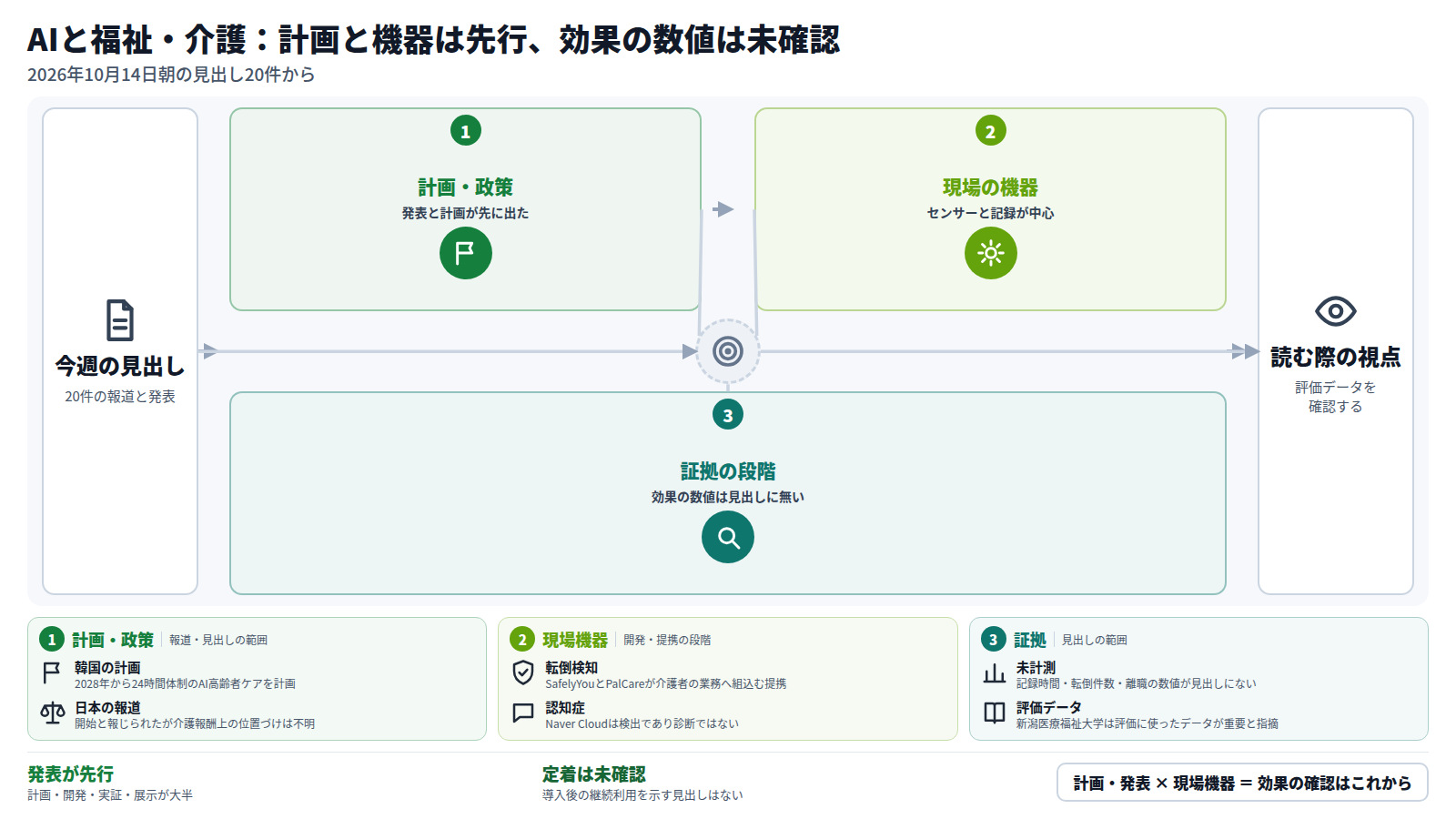1456x819 pixels.
Task: Click the sun sensor icon in 現場の機器
Action: coord(990,253)
